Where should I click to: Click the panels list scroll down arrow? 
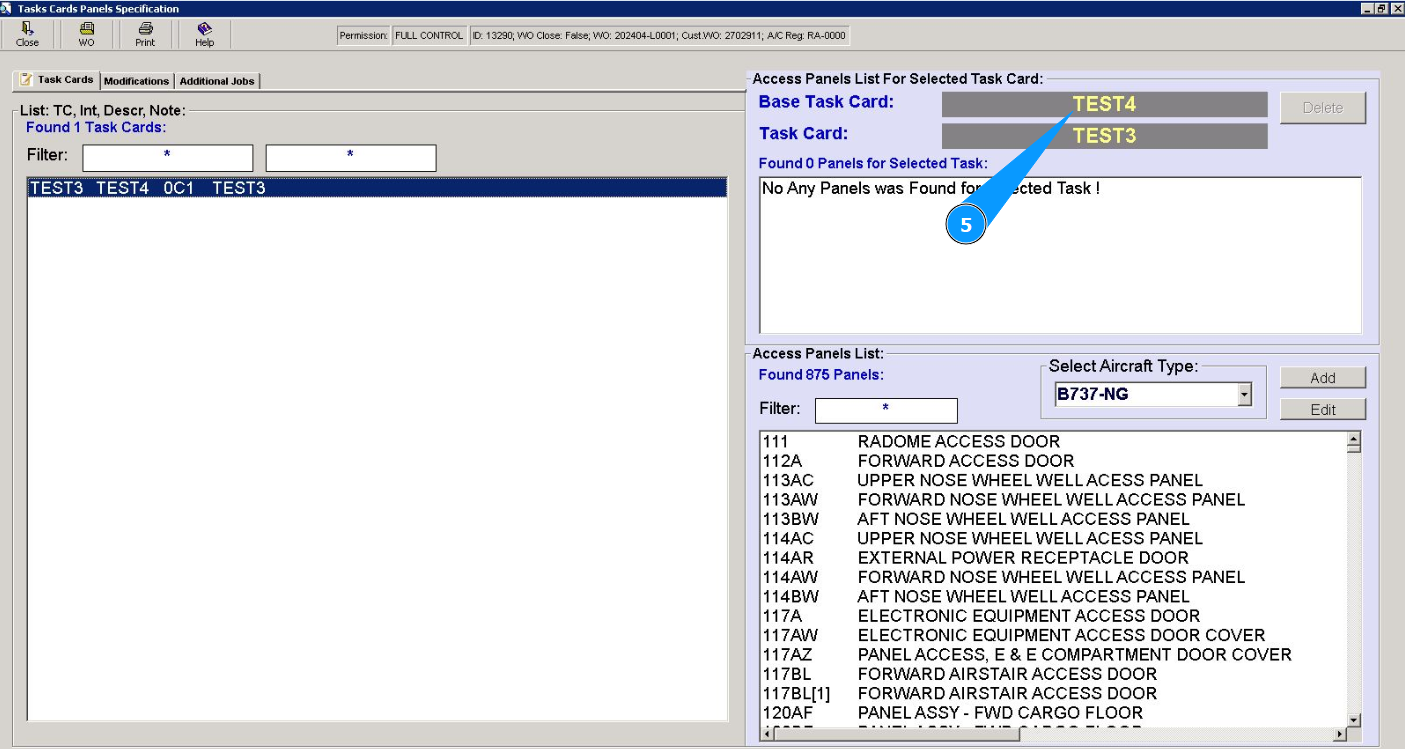tap(1354, 720)
